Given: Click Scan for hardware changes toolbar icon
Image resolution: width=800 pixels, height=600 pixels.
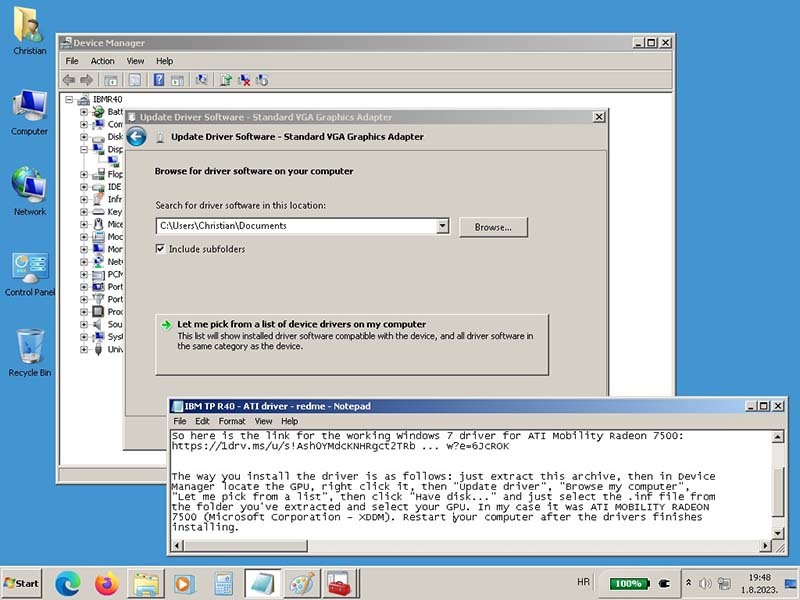Looking at the screenshot, I should [201, 80].
